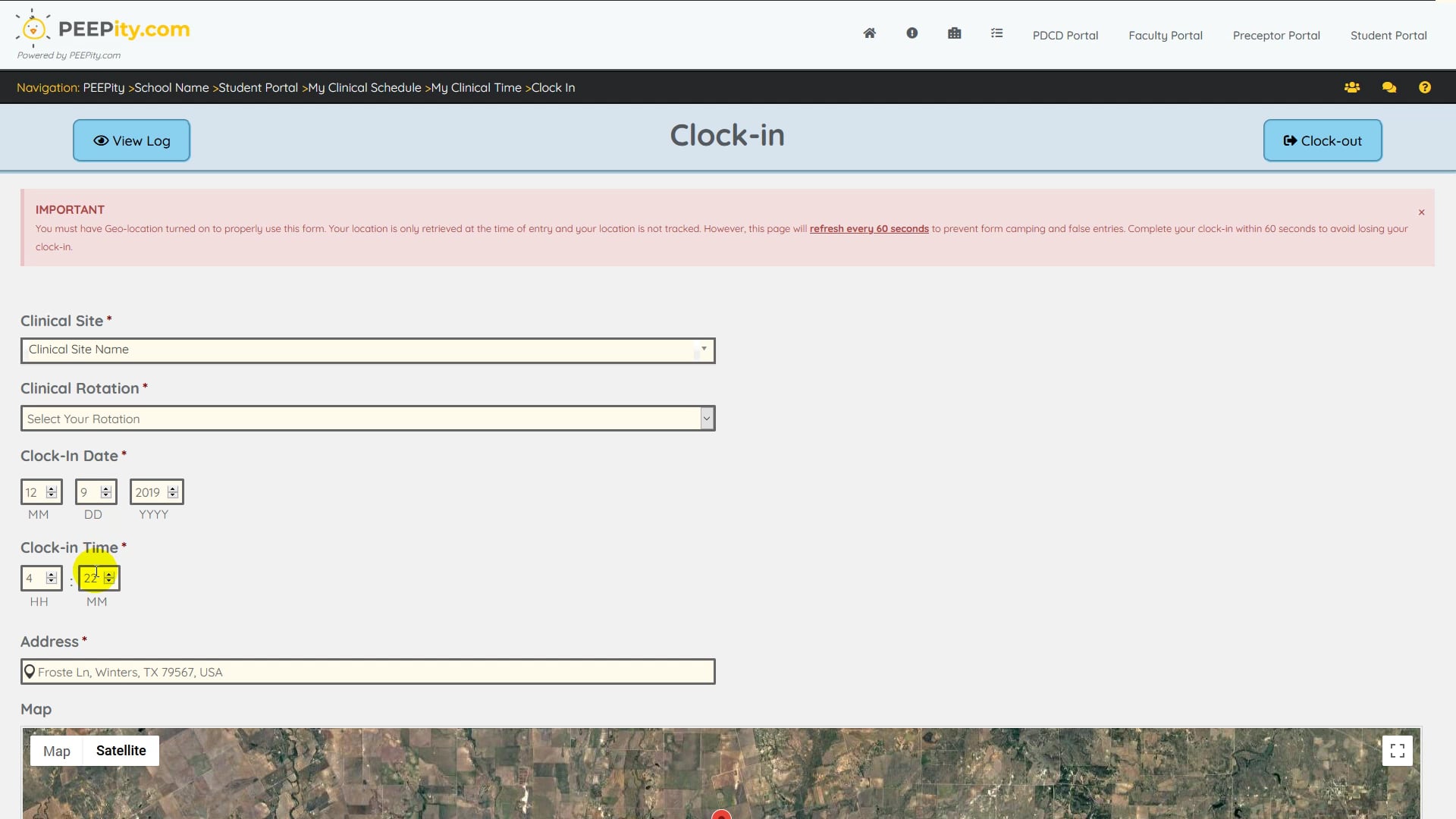Open Student Portal menu
The height and width of the screenshot is (819, 1456).
(x=1388, y=35)
